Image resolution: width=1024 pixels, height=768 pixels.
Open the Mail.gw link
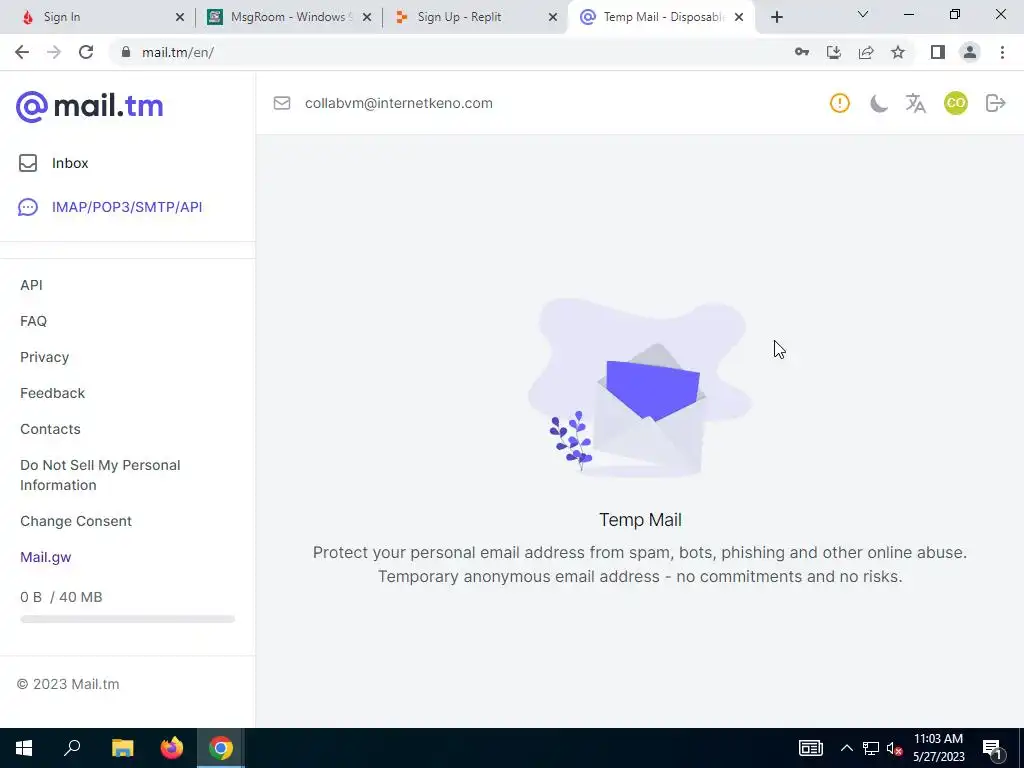[x=46, y=557]
